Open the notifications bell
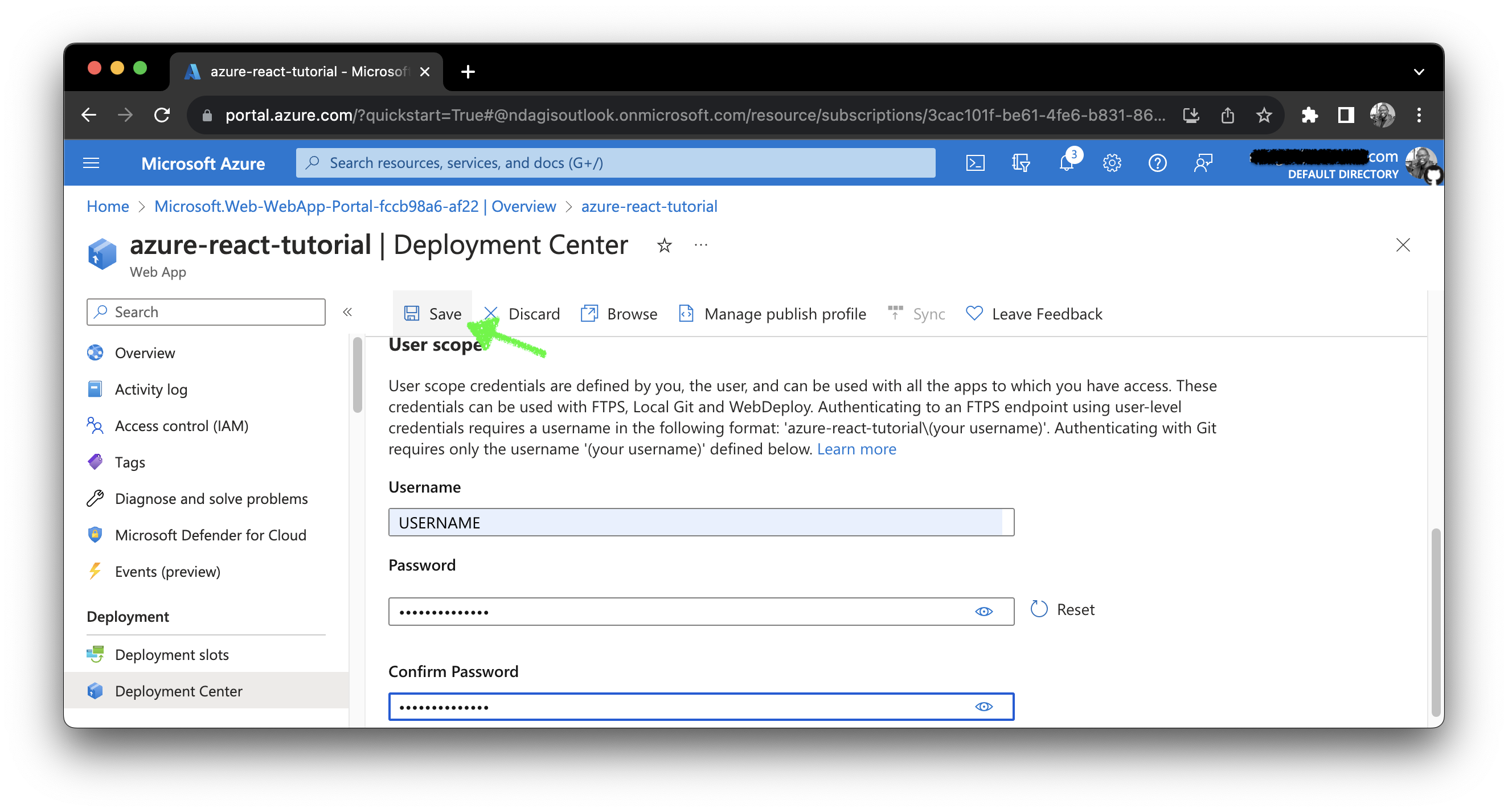 coord(1067,163)
